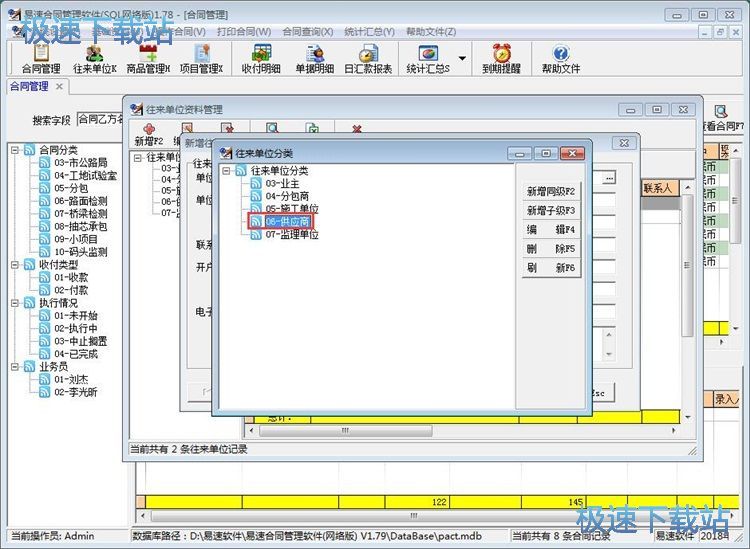Image resolution: width=750 pixels, height=549 pixels.
Task: Switch to 合同管理 tab
Action: tap(30, 87)
